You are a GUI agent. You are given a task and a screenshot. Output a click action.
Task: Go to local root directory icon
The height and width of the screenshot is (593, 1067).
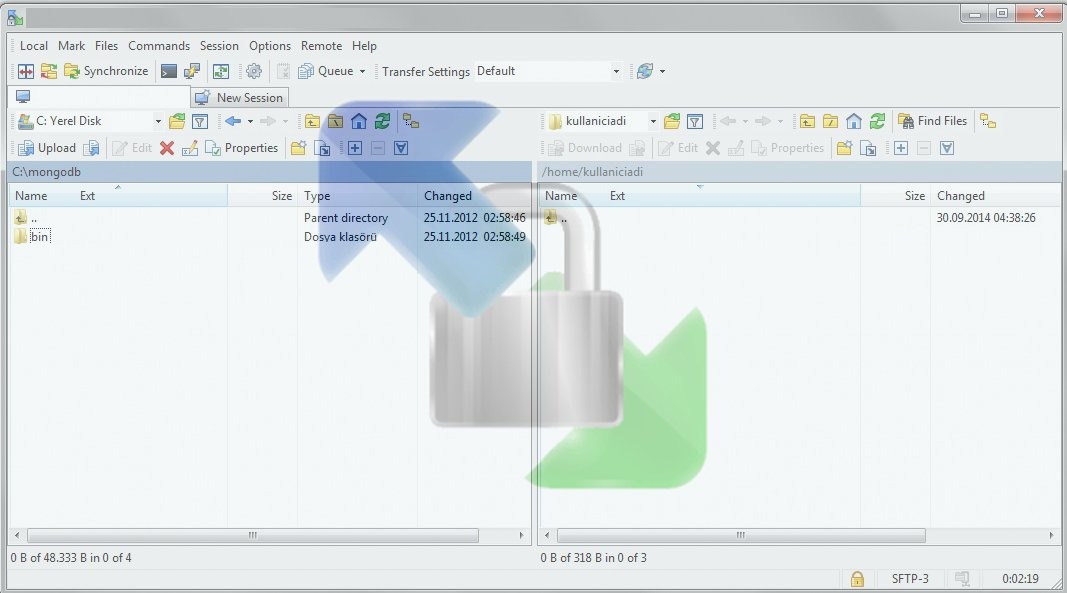coord(335,121)
